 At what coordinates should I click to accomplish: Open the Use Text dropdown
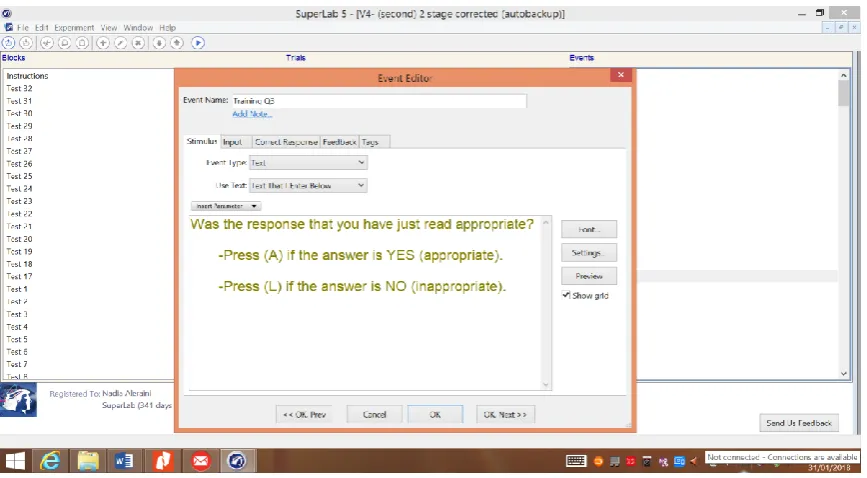point(308,185)
